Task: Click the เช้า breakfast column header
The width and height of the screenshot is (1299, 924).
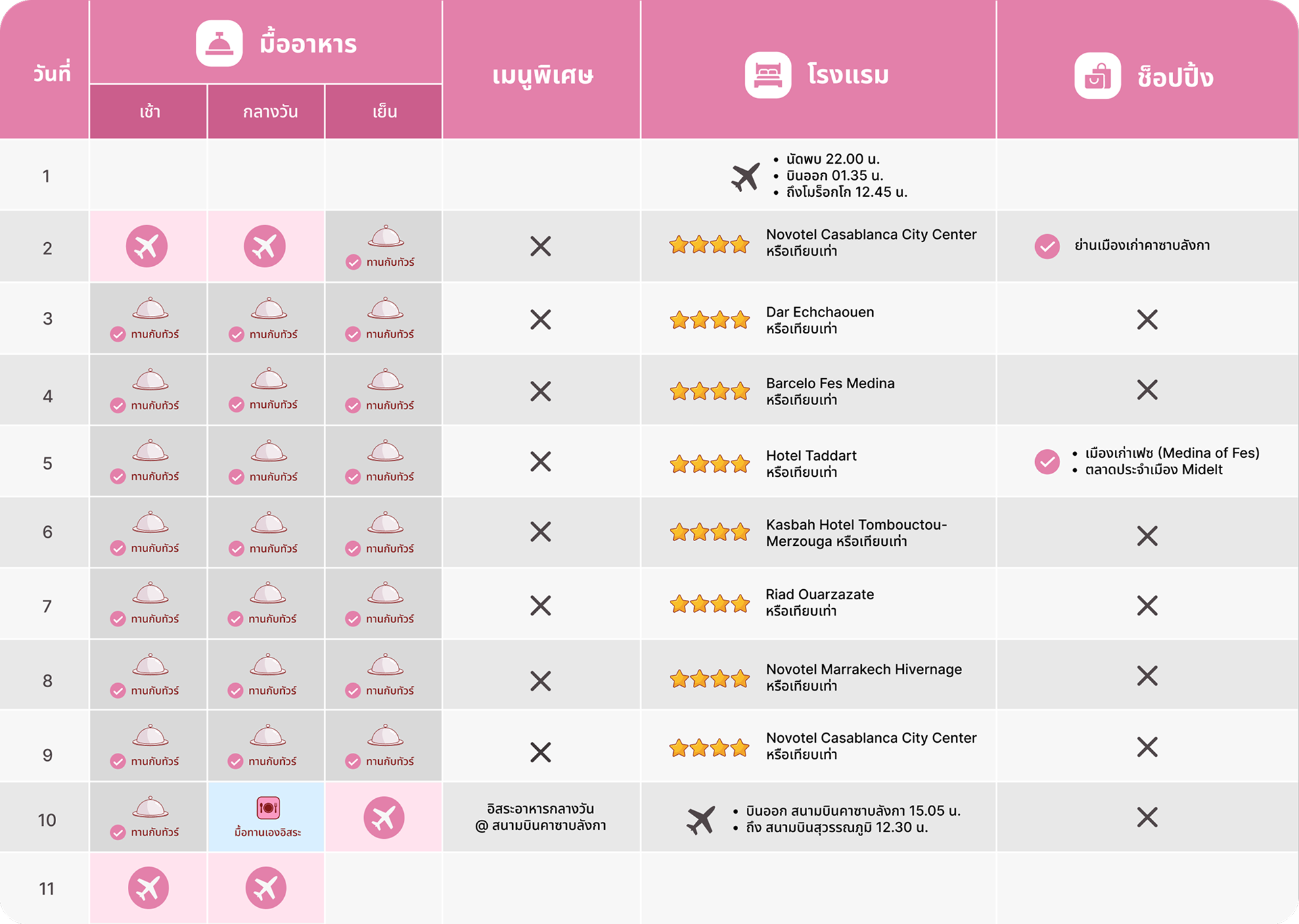Action: pyautogui.click(x=150, y=112)
